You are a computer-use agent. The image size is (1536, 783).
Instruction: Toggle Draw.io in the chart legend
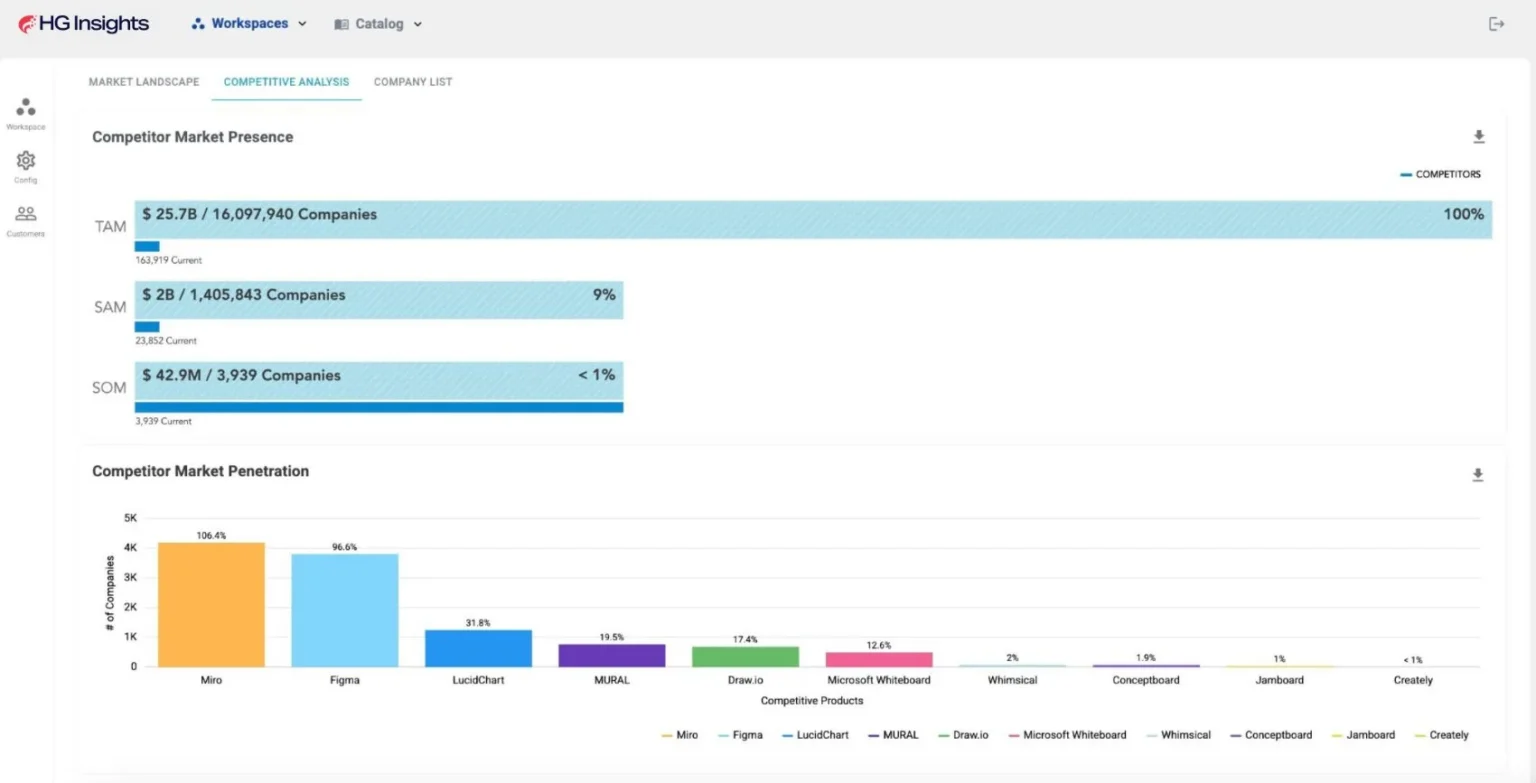coord(963,735)
